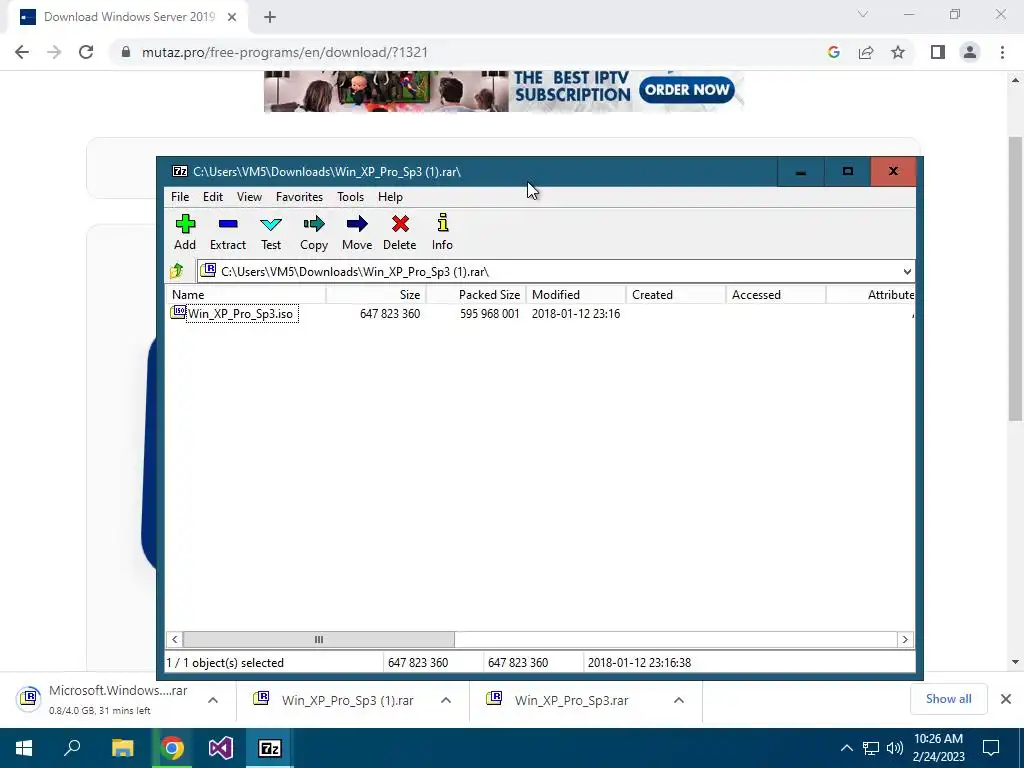Sort by Created column header
The width and height of the screenshot is (1024, 768).
676,295
